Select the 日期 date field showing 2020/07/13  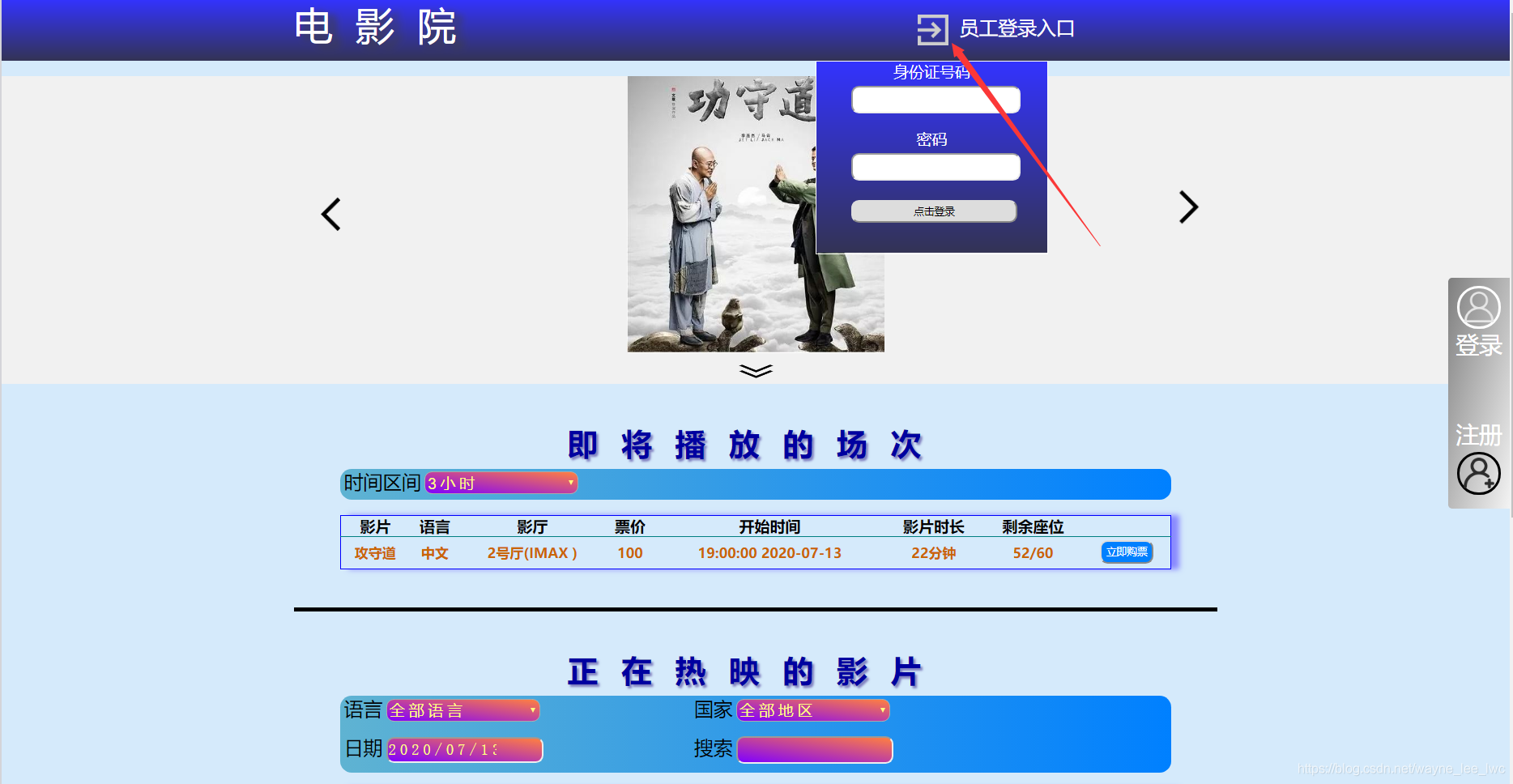[x=464, y=749]
